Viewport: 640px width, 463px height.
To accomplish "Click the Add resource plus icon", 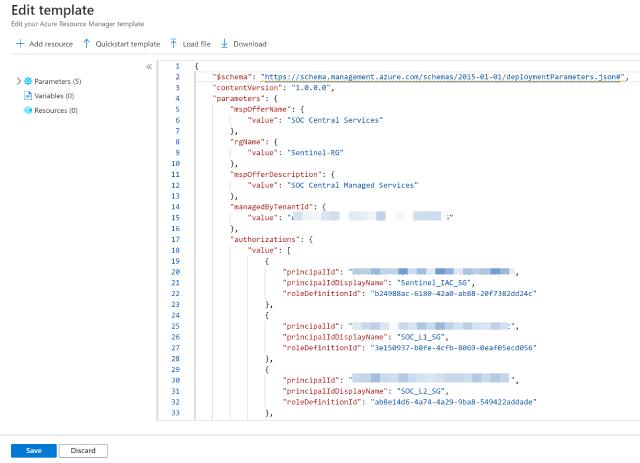I will [20, 44].
